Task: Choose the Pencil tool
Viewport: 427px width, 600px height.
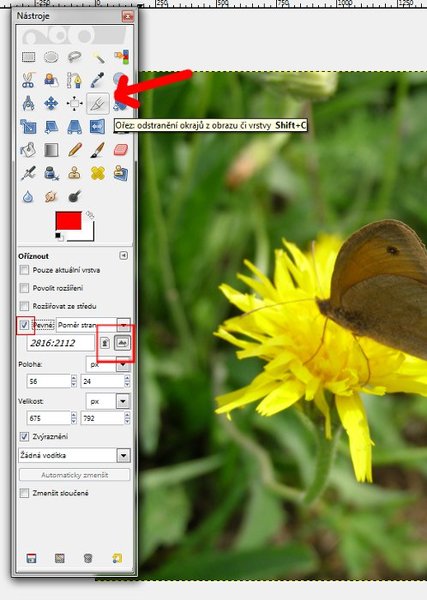Action: tap(75, 150)
